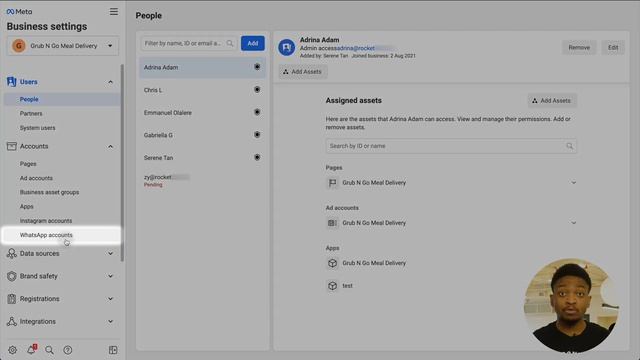The height and width of the screenshot is (360, 640).
Task: Click the sidebar scrollbar
Action: pyautogui.click(x=122, y=162)
